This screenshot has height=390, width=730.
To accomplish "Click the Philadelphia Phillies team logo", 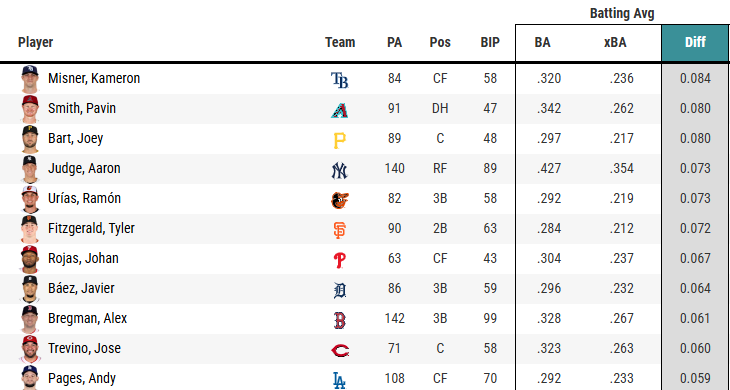I will point(339,260).
